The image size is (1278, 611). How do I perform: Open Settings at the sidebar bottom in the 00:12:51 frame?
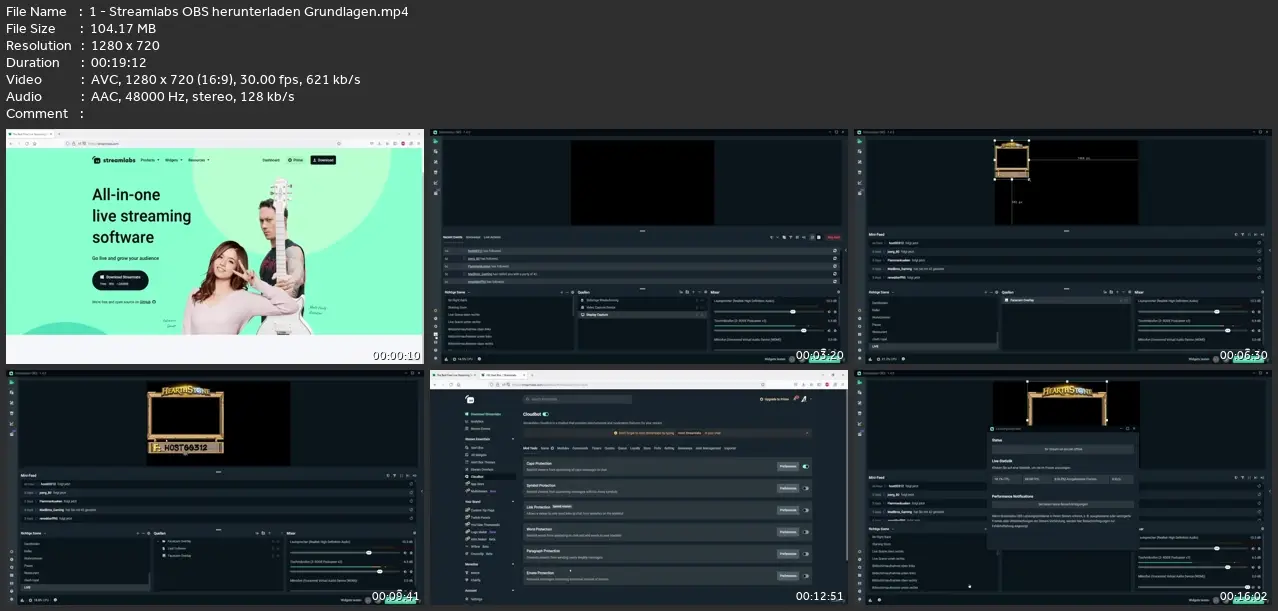[x=476, y=599]
